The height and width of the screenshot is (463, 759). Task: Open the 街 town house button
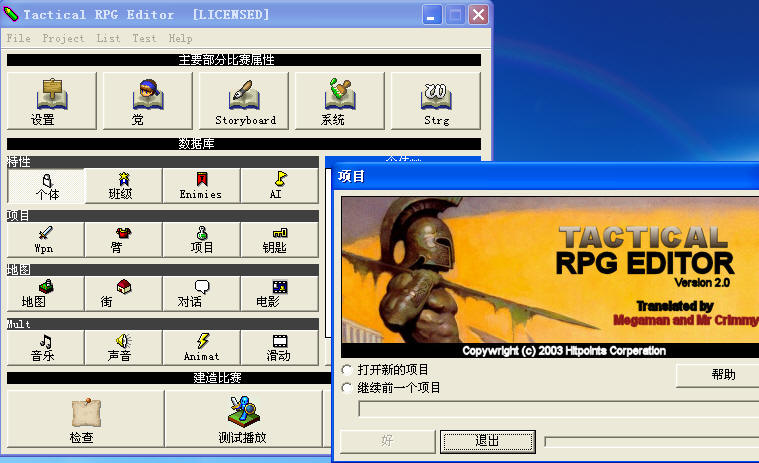pos(123,294)
